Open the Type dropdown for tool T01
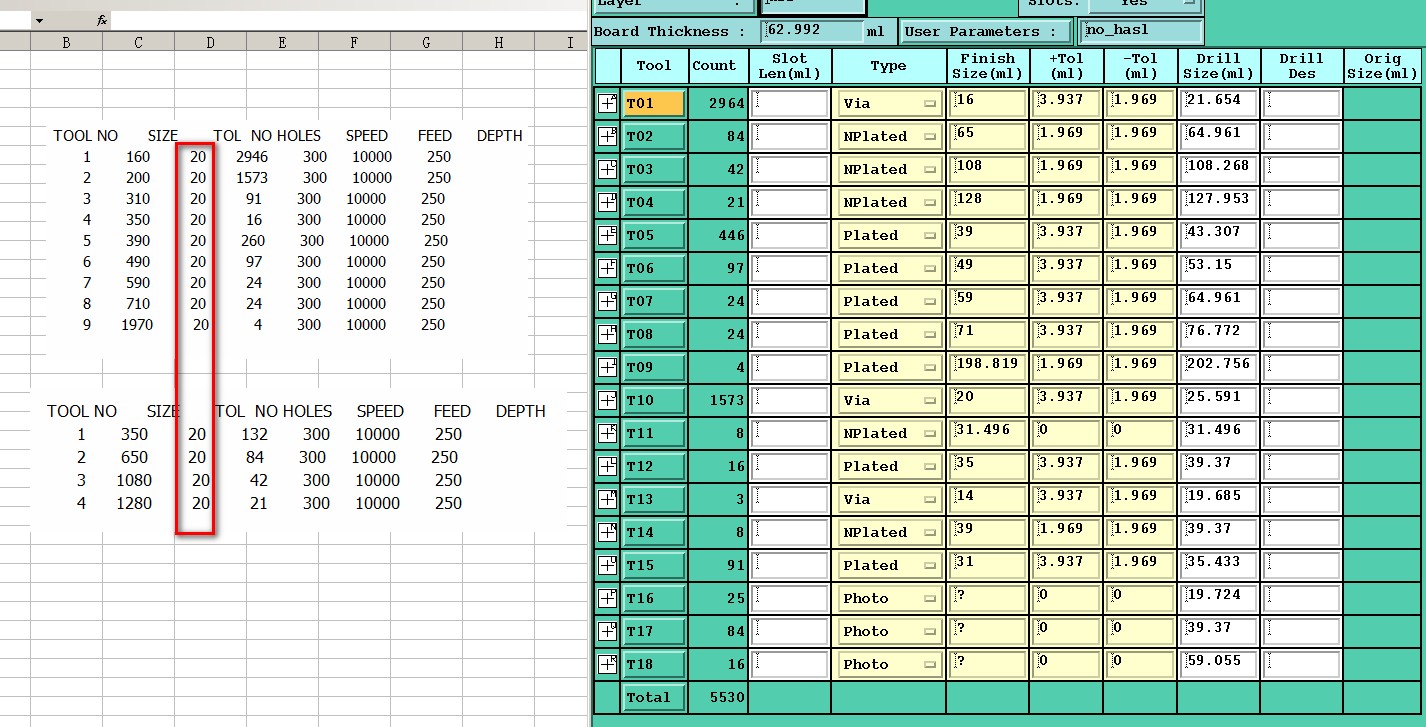The height and width of the screenshot is (727, 1426). tap(890, 103)
